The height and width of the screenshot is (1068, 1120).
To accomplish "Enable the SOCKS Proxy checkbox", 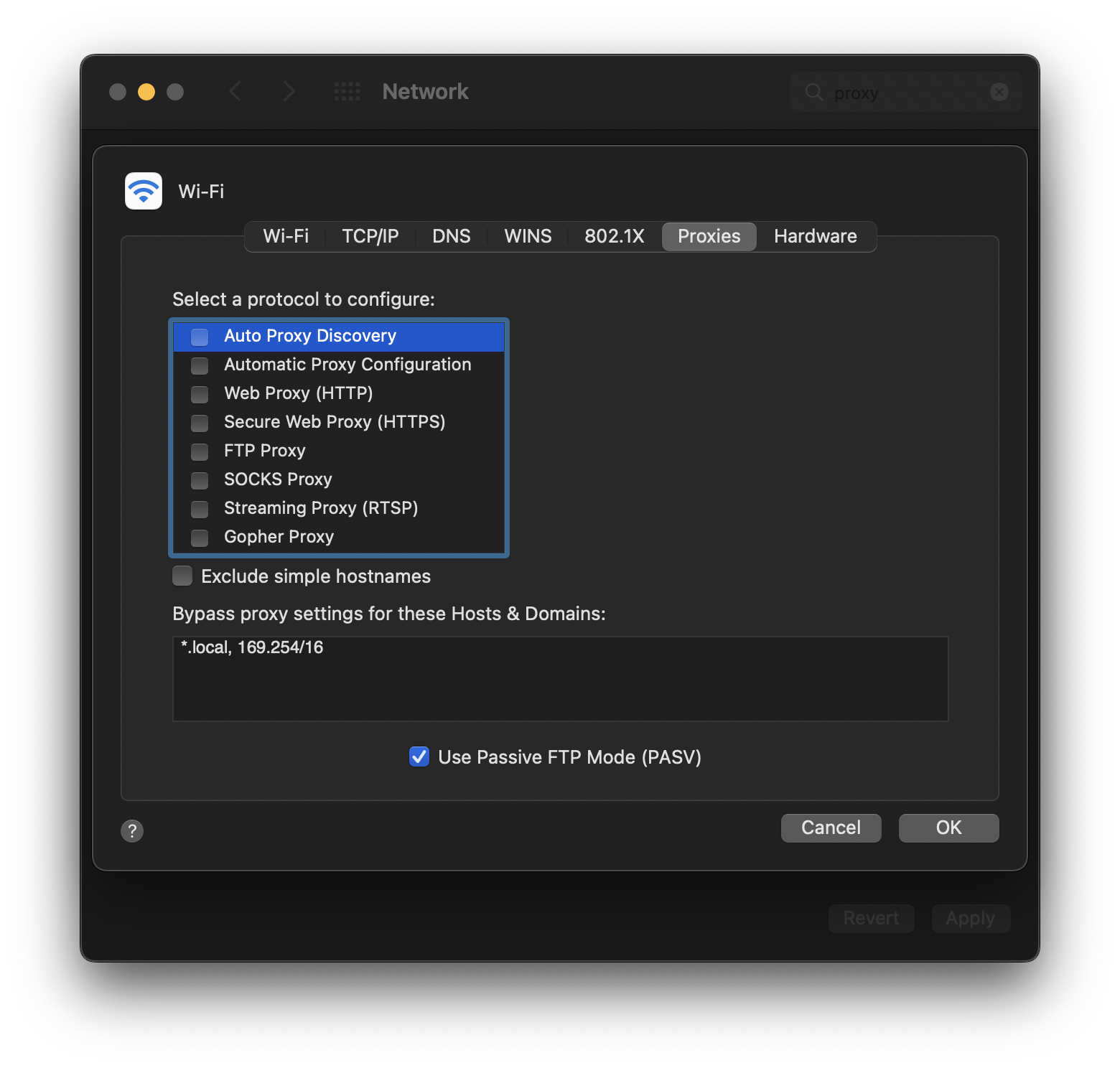I will [199, 480].
